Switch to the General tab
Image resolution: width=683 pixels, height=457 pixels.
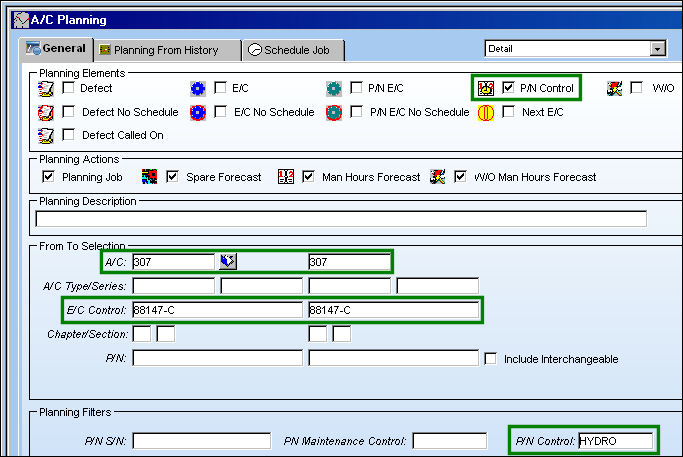(56, 49)
